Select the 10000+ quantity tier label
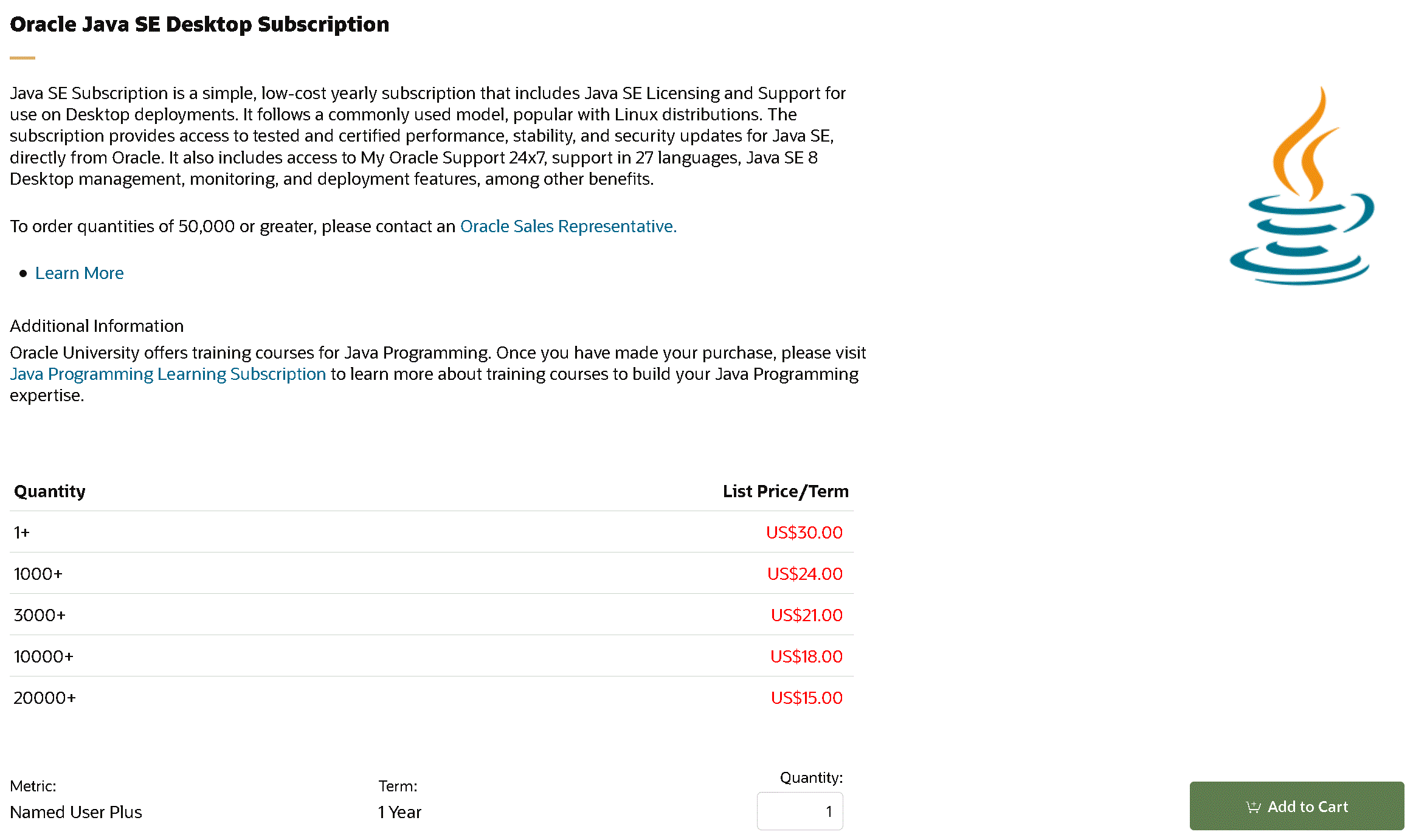The height and width of the screenshot is (840, 1413). (43, 656)
